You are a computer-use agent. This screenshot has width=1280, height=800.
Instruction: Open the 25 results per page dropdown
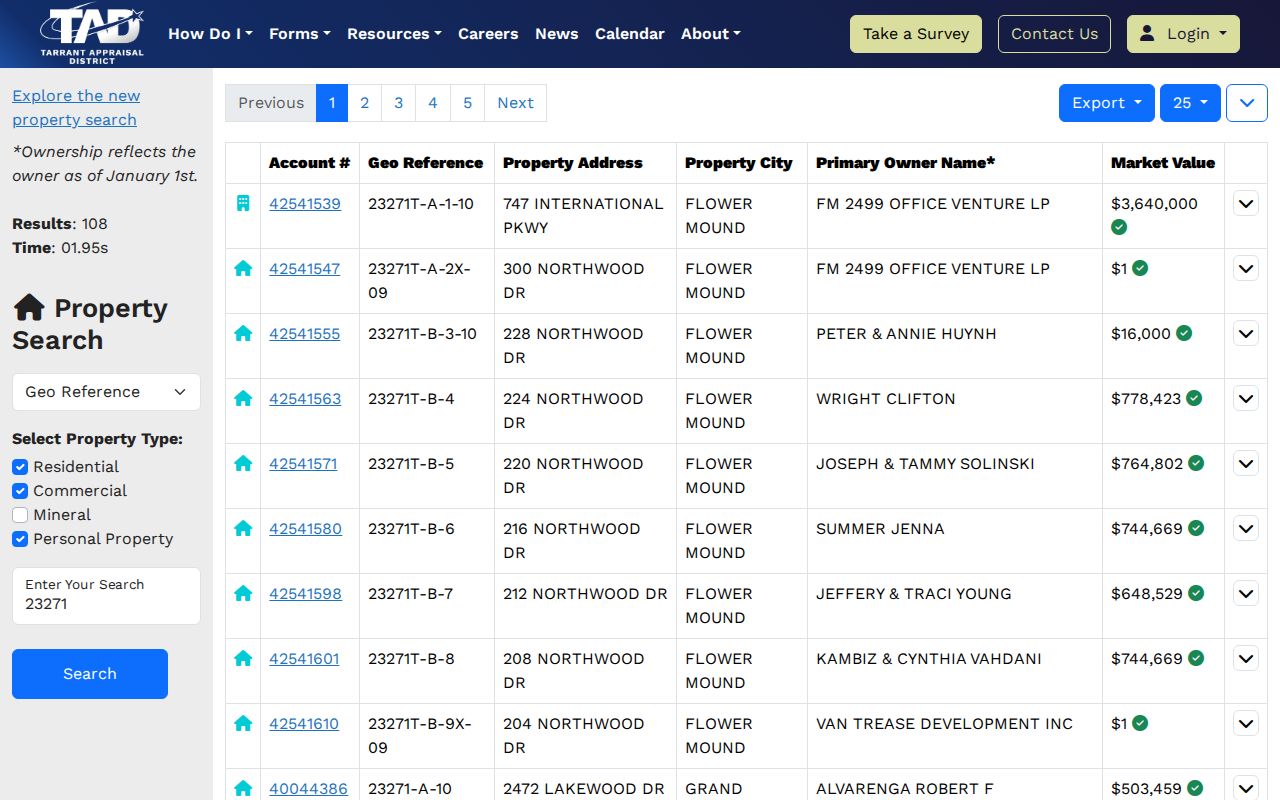click(1190, 103)
